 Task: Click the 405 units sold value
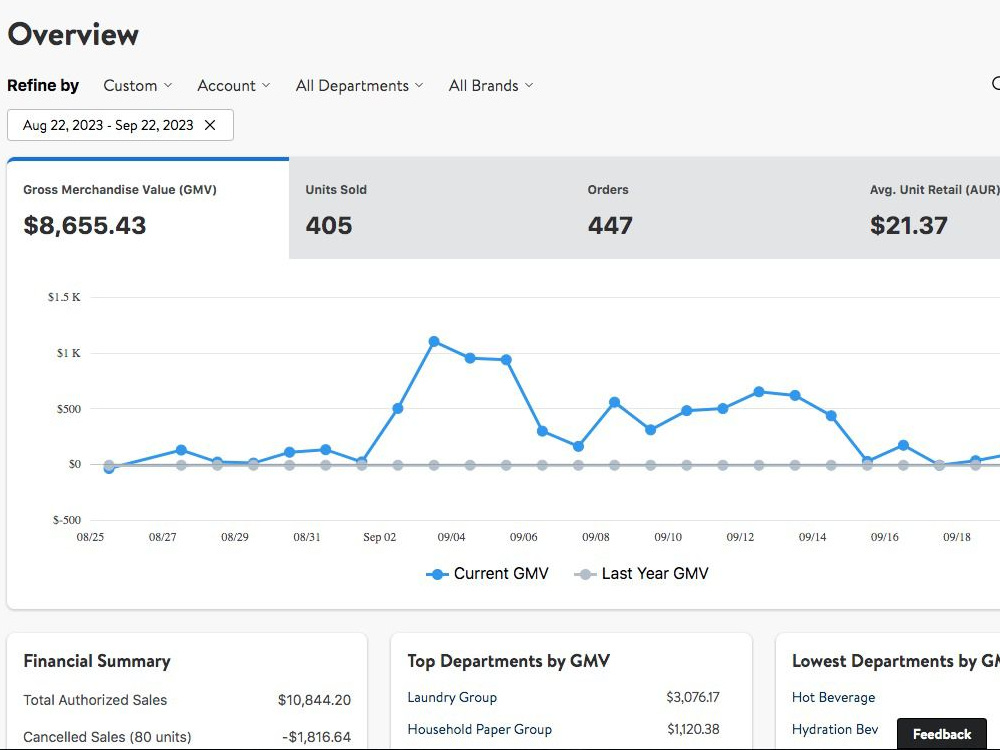point(328,225)
